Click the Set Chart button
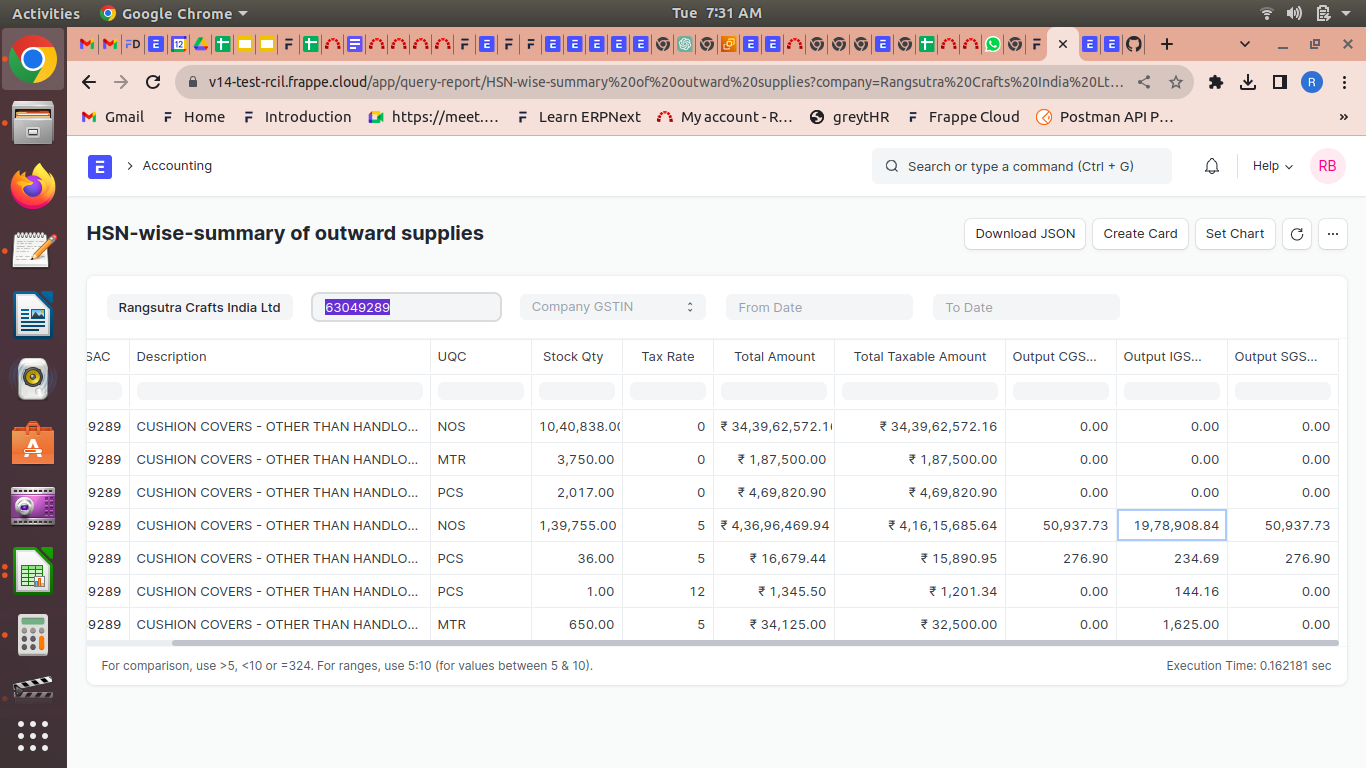 click(1235, 233)
